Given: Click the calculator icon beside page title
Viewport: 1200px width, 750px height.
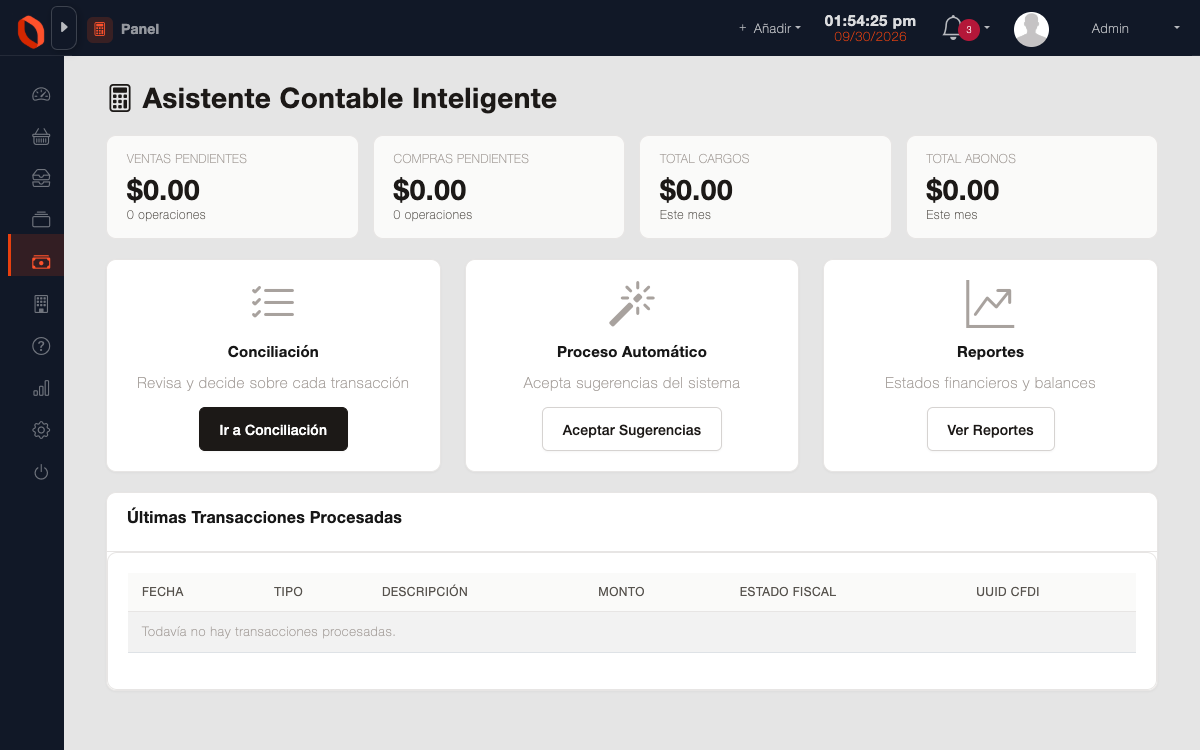Looking at the screenshot, I should click(x=120, y=98).
